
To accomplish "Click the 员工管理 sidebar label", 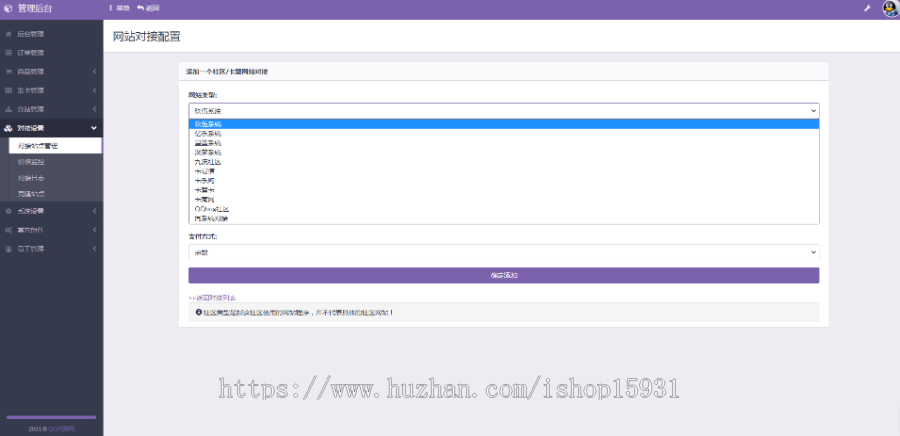I will tap(30, 249).
